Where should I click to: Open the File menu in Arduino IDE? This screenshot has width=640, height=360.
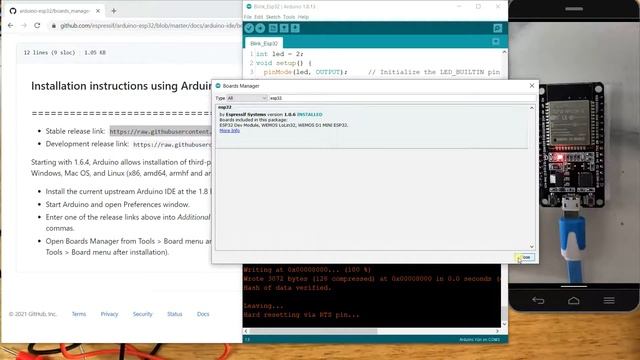(248, 17)
